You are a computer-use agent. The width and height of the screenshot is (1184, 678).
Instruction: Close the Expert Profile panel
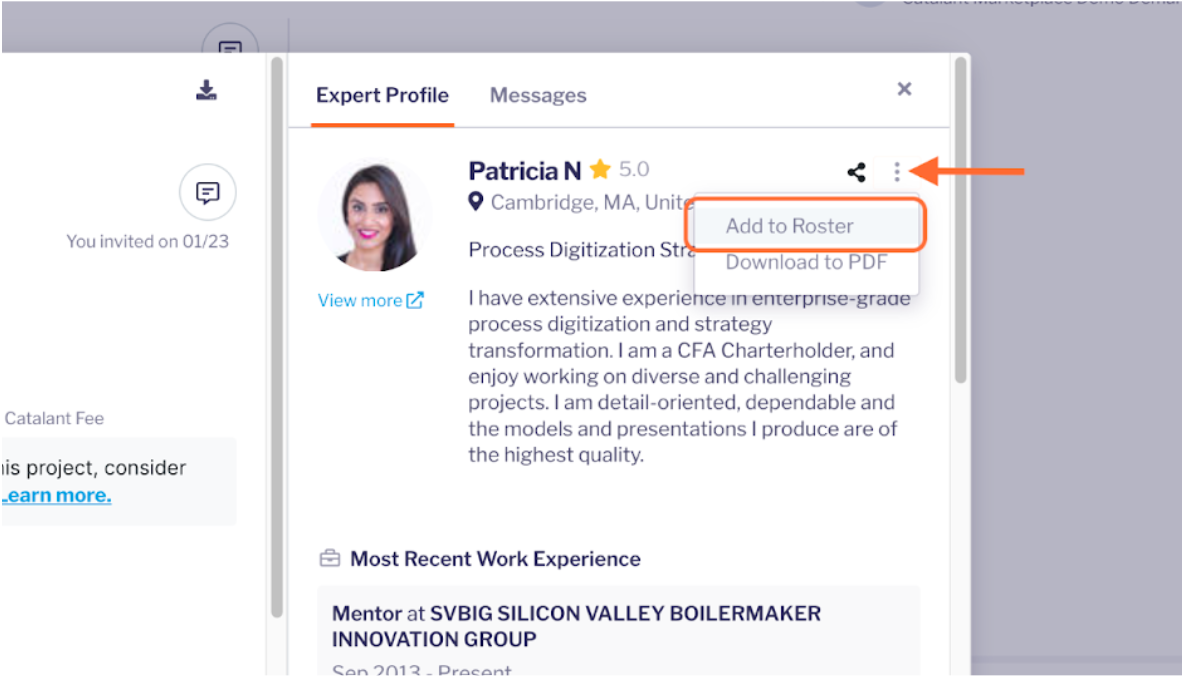[x=904, y=89]
